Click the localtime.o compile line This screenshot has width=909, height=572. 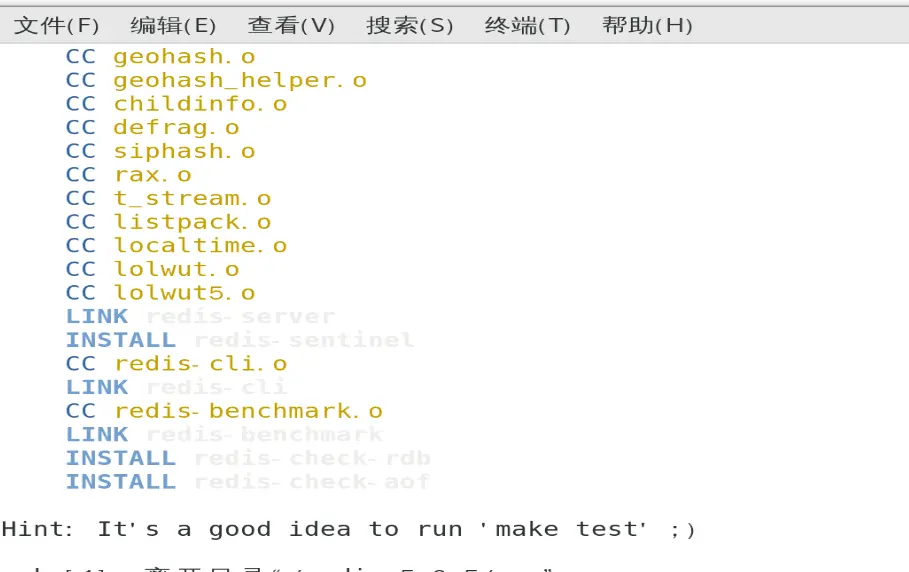(200, 246)
